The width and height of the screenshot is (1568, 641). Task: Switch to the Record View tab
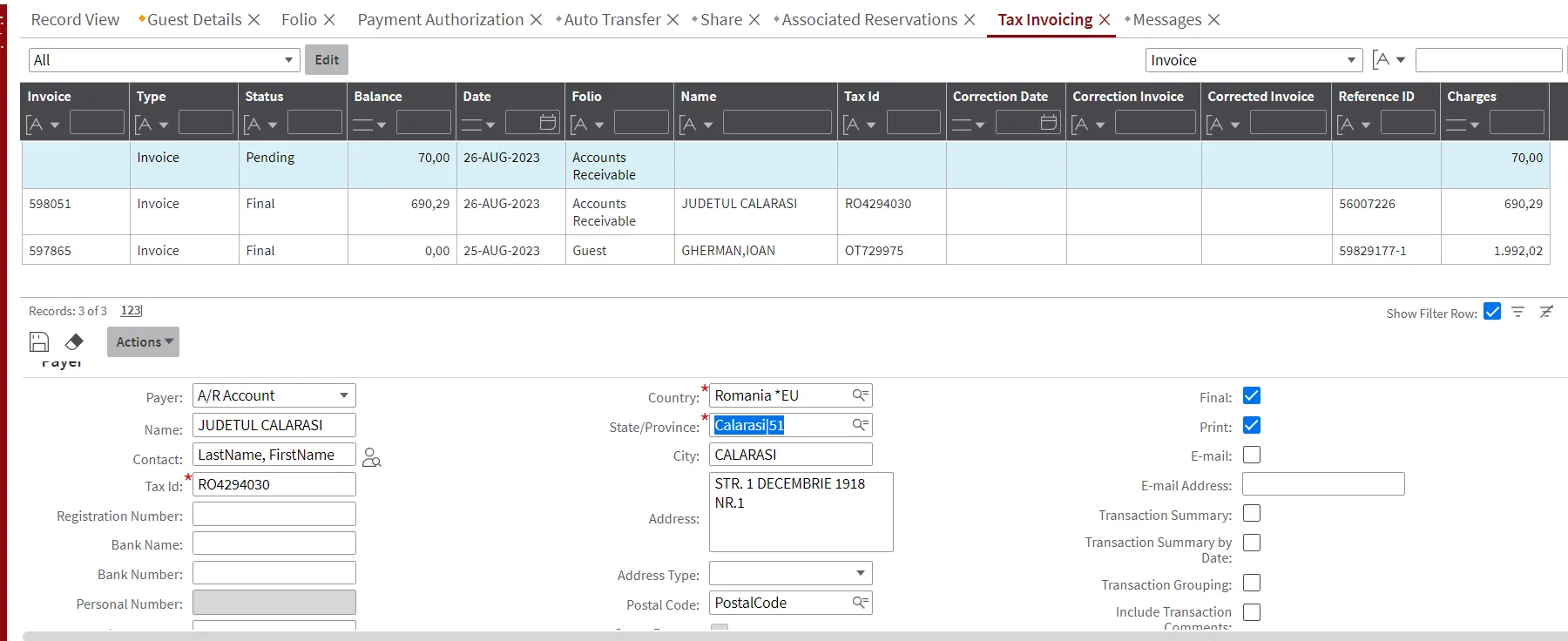75,19
